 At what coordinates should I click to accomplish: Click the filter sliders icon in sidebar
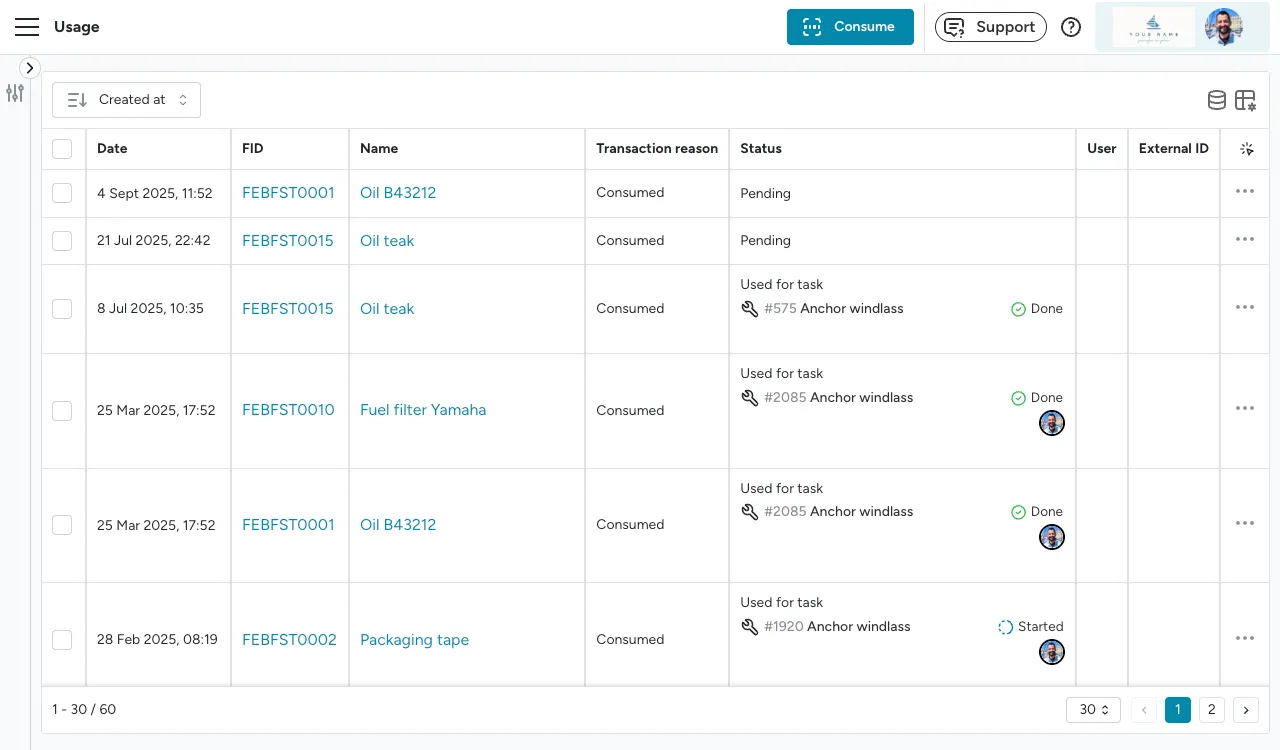pyautogui.click(x=15, y=93)
